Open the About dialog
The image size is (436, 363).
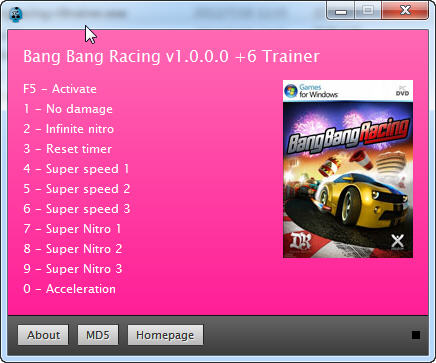[x=43, y=335]
